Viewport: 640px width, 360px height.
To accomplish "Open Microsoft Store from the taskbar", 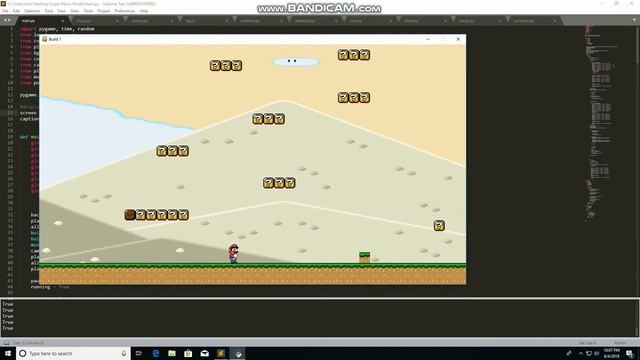I will pyautogui.click(x=188, y=353).
